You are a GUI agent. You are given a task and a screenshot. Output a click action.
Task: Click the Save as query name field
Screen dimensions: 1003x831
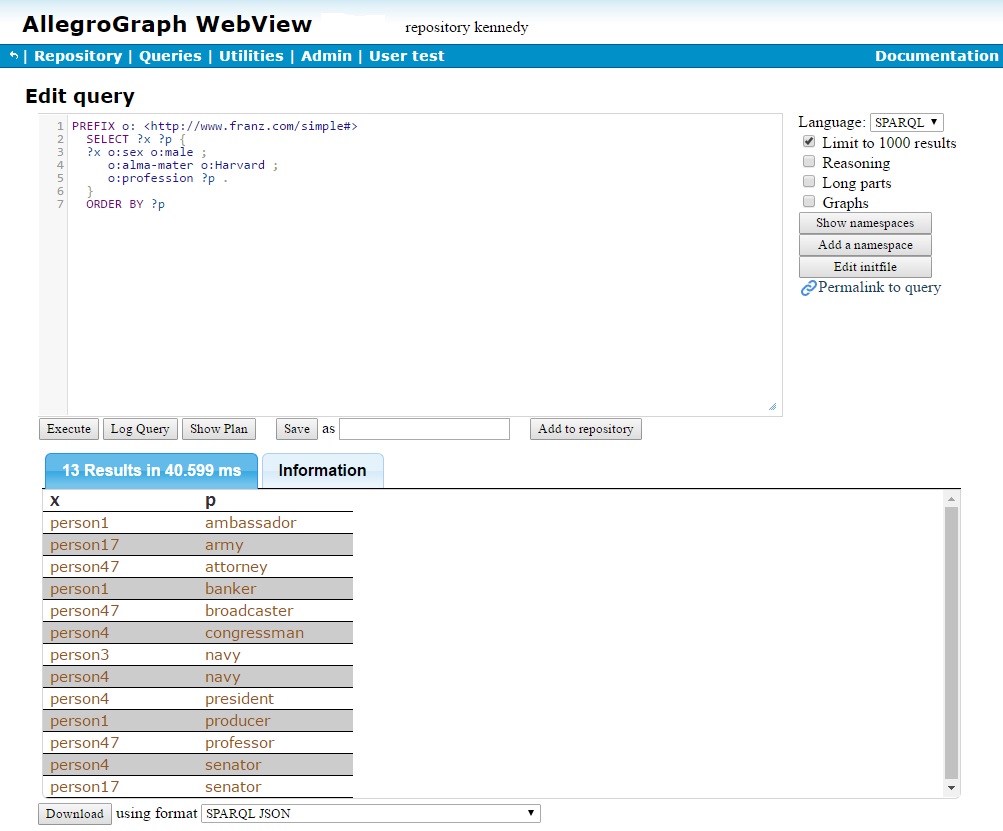point(424,429)
